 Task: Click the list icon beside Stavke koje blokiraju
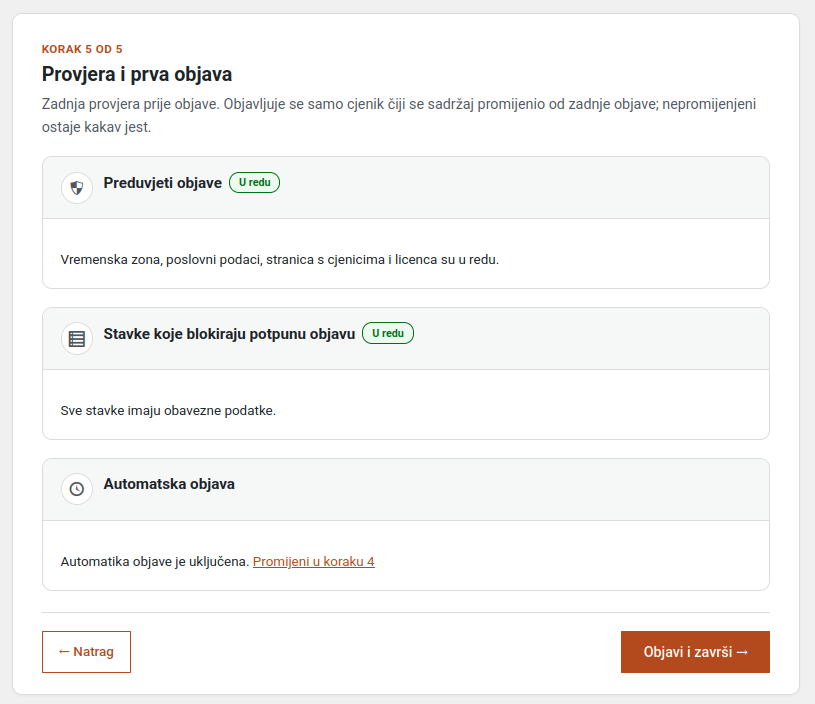(77, 338)
